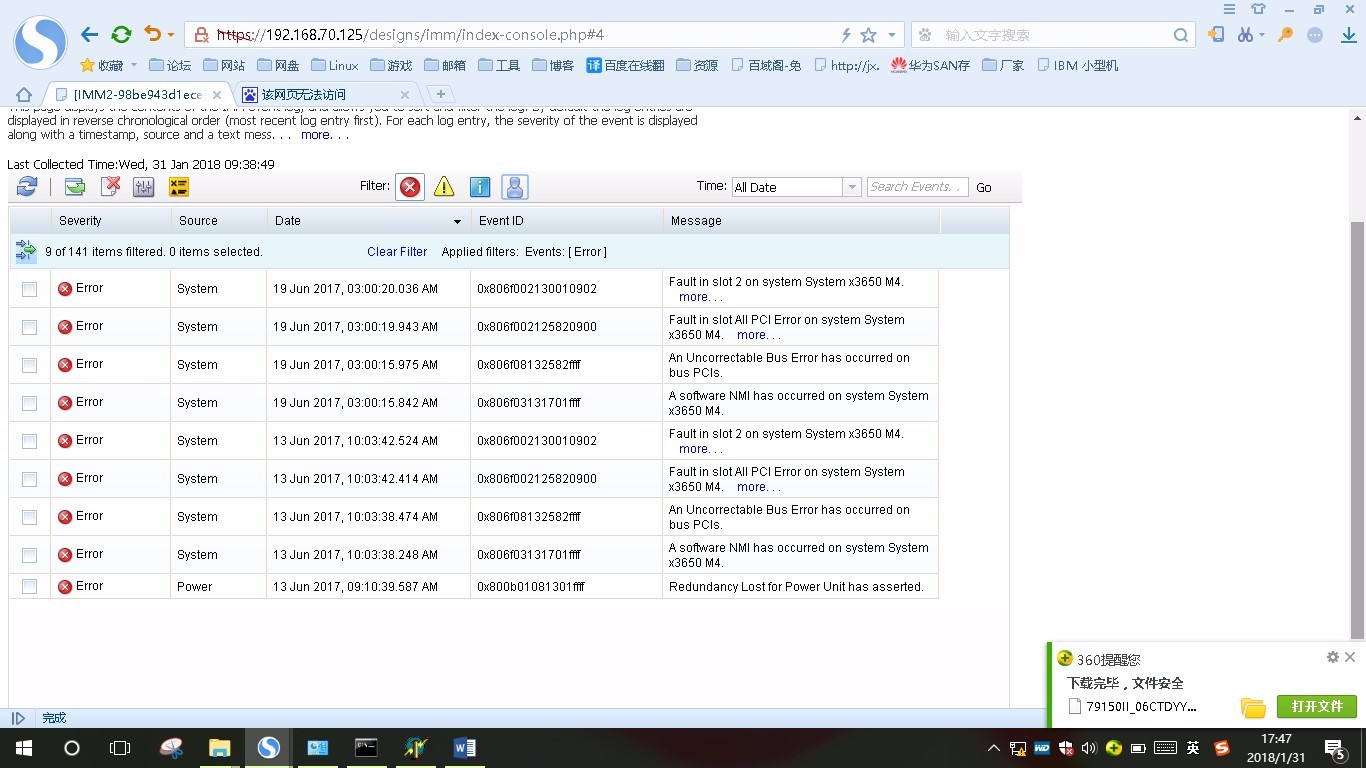Select checkbox for Power source 09:10:39.587 row
The width and height of the screenshot is (1366, 768).
pos(29,586)
